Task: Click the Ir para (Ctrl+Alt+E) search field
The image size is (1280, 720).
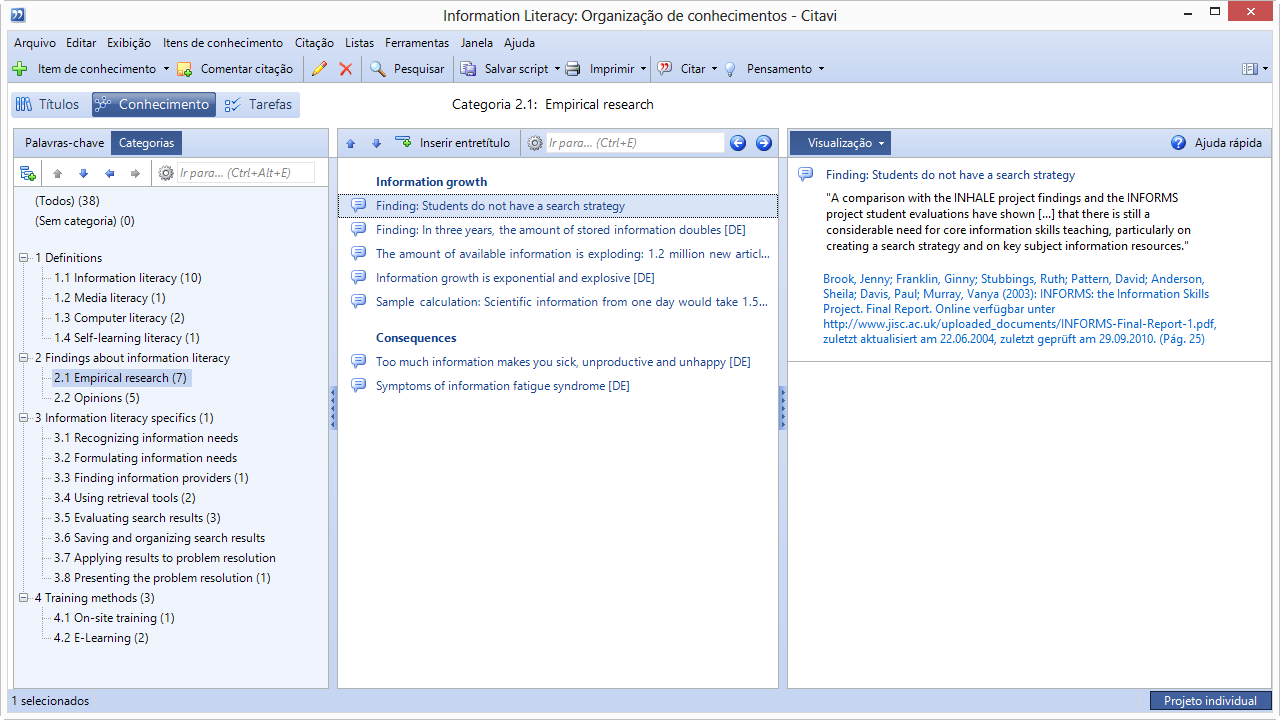Action: 246,173
